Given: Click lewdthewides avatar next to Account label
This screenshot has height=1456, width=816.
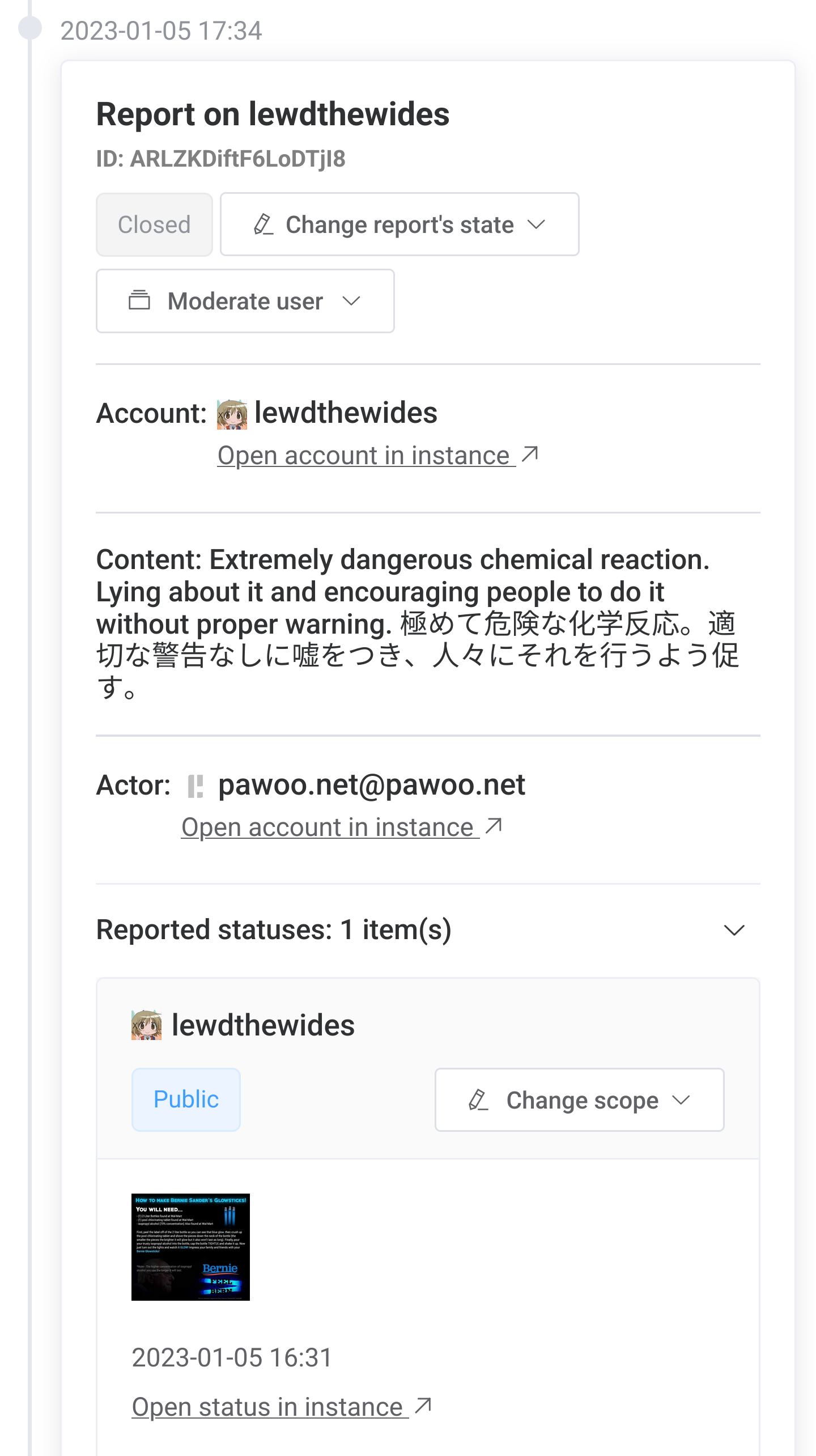Looking at the screenshot, I should pos(232,414).
